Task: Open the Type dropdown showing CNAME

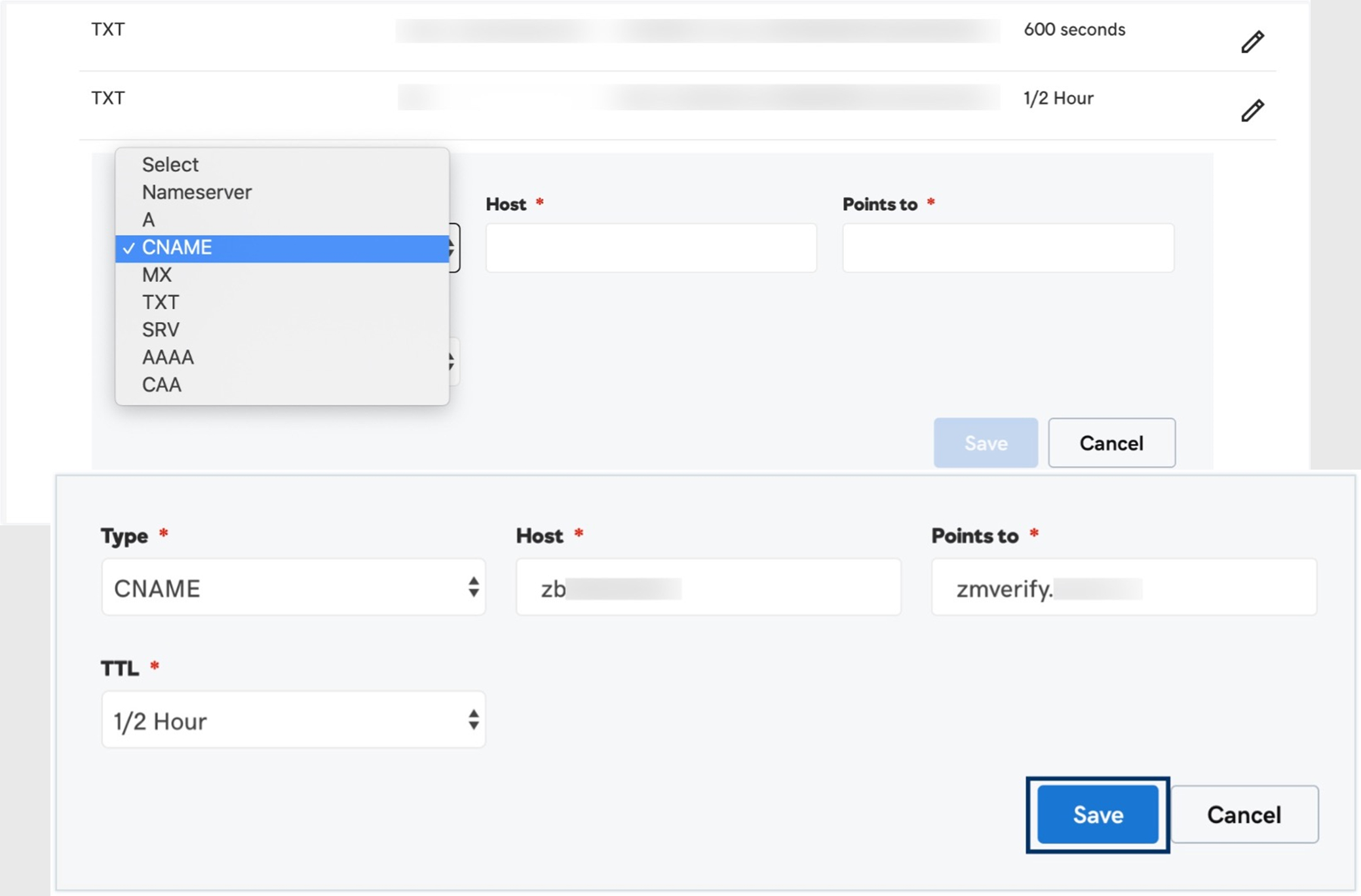Action: [x=294, y=587]
